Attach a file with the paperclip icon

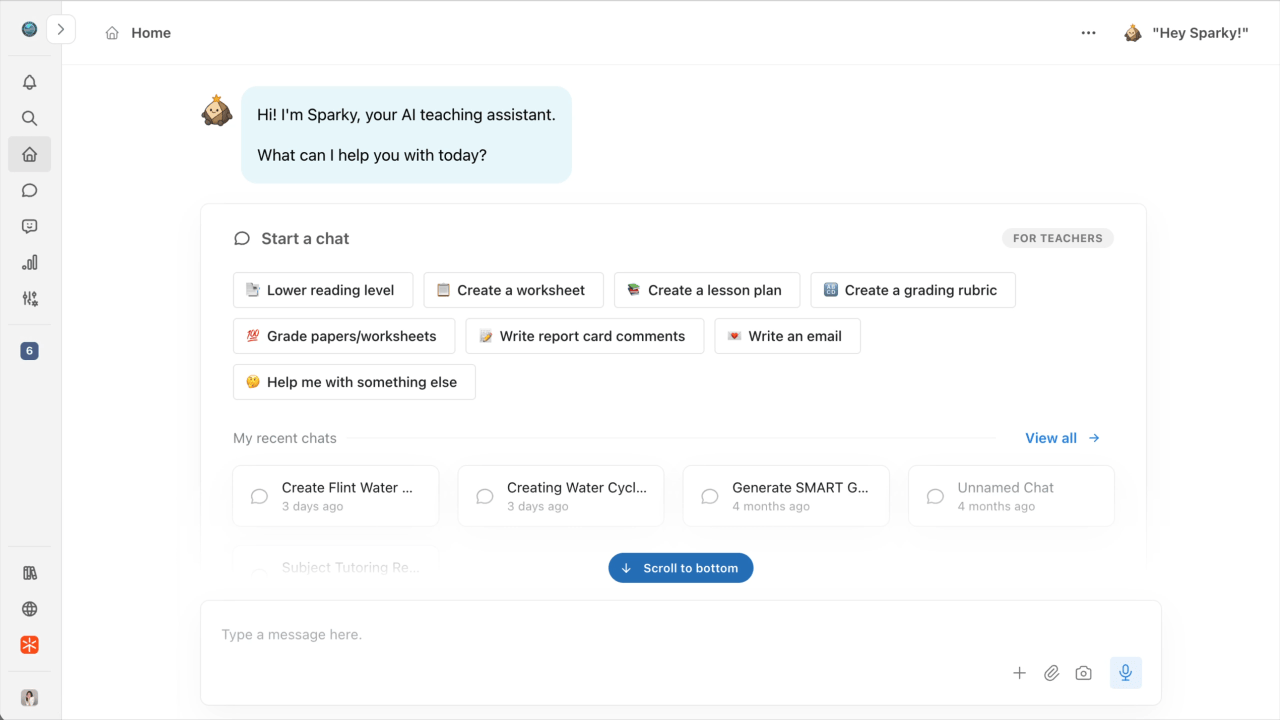point(1051,673)
